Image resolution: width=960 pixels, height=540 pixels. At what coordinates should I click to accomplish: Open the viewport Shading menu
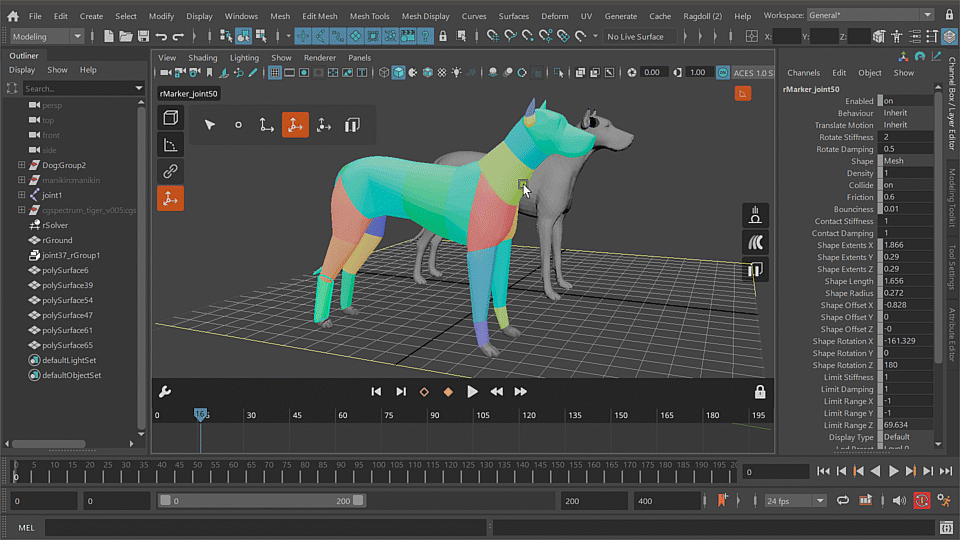tap(203, 58)
